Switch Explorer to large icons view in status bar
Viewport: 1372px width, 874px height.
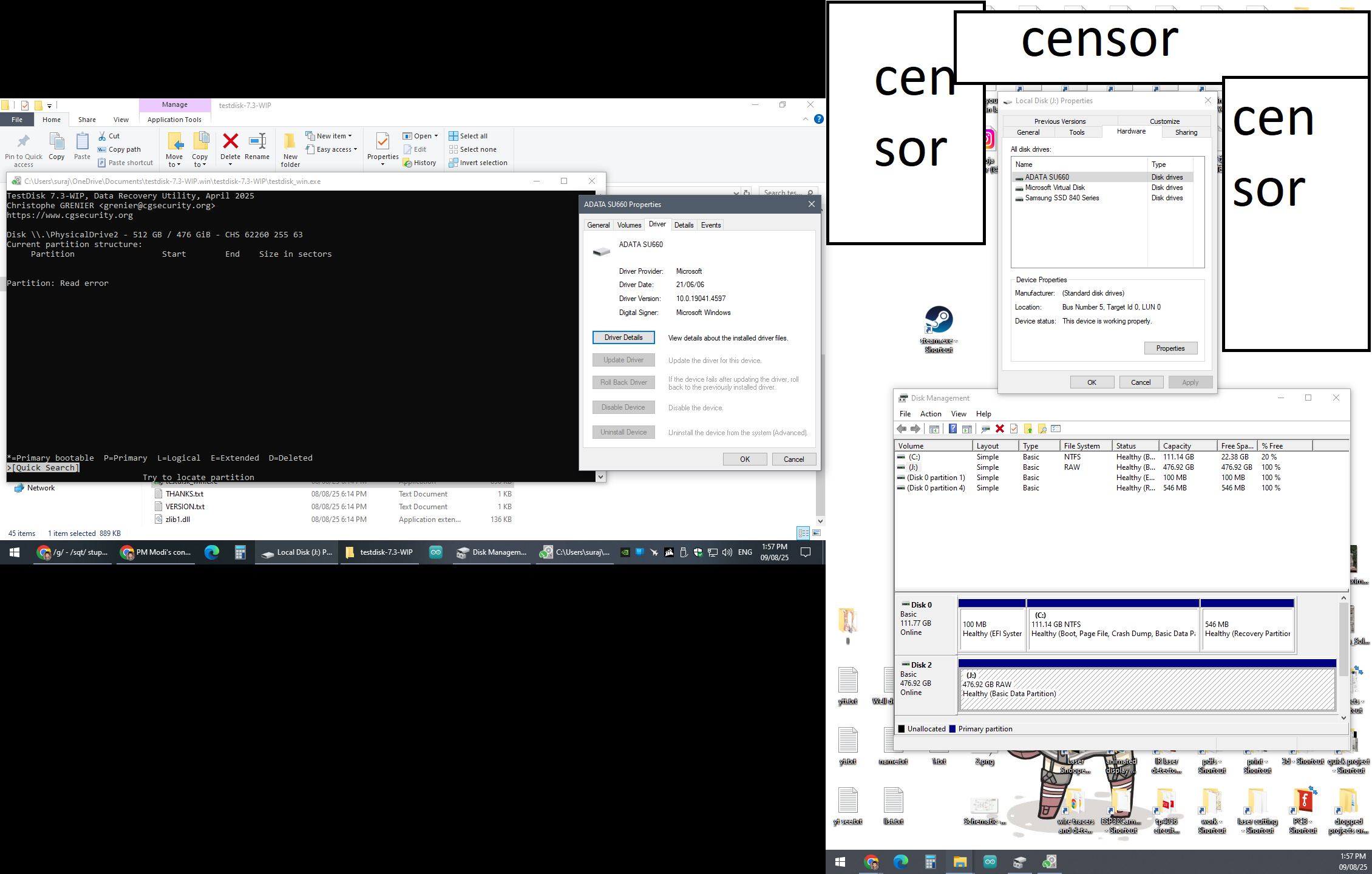(x=817, y=533)
